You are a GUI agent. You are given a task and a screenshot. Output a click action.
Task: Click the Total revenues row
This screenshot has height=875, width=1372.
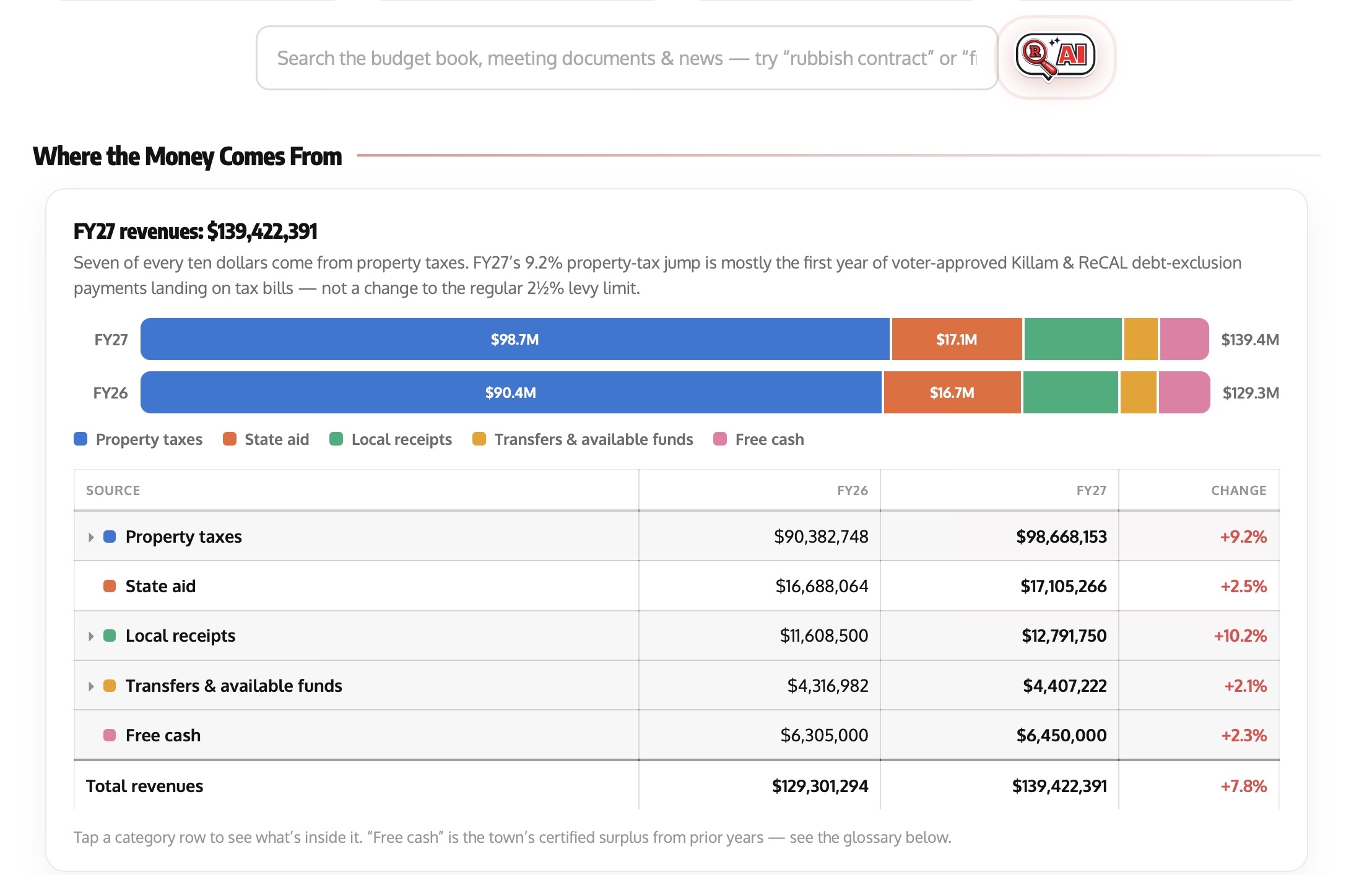tap(676, 786)
